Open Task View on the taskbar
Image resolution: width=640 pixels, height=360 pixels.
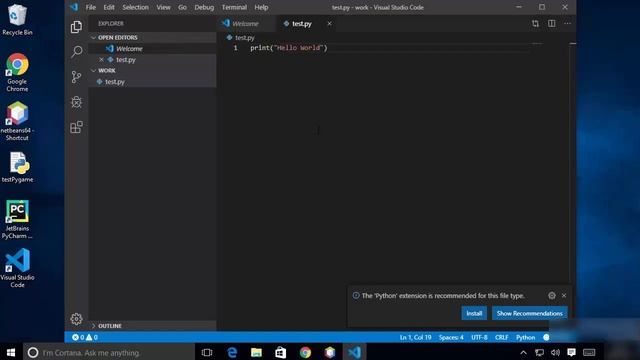point(207,352)
